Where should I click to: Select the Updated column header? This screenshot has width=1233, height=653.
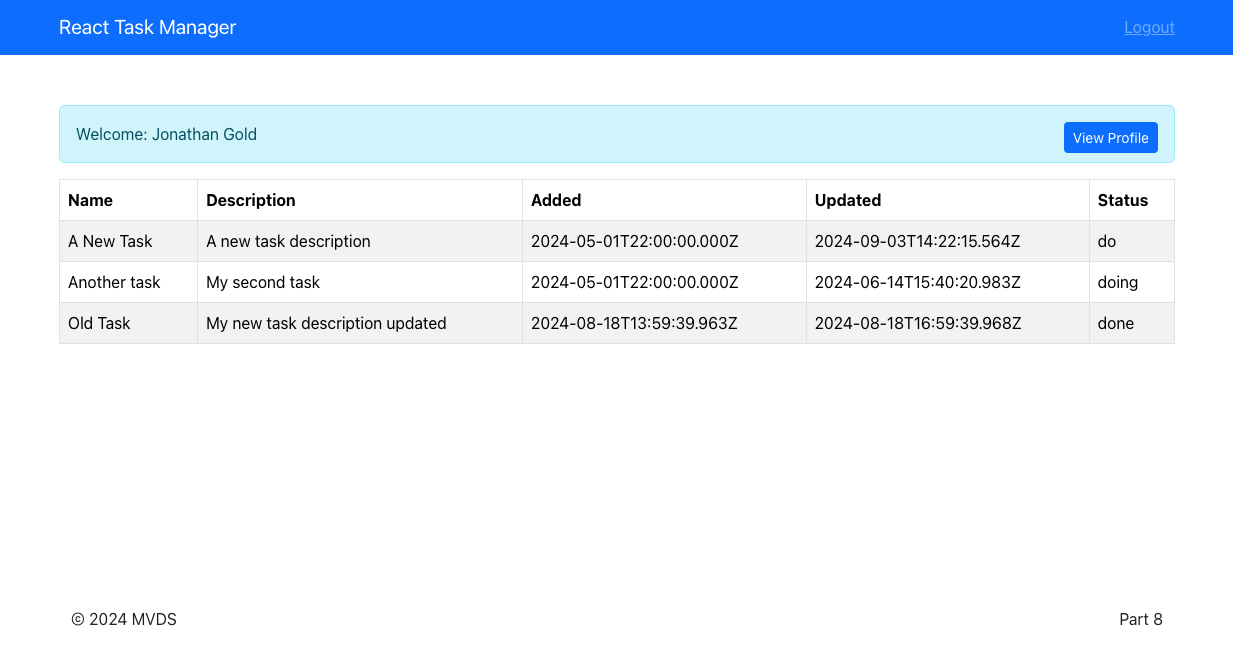(948, 200)
